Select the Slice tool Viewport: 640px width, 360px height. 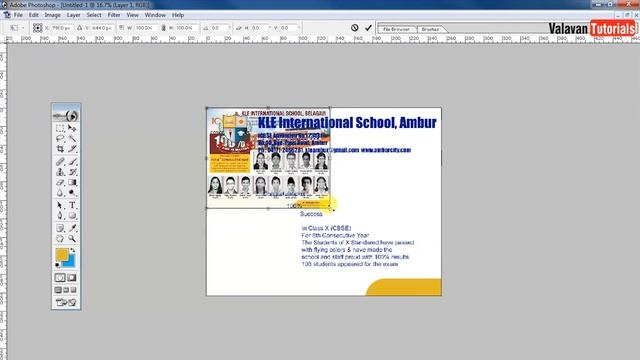click(72, 149)
